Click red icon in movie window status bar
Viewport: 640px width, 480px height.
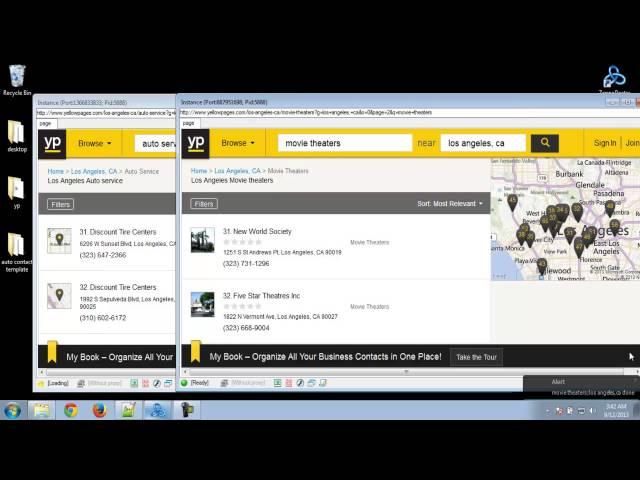(x=289, y=383)
